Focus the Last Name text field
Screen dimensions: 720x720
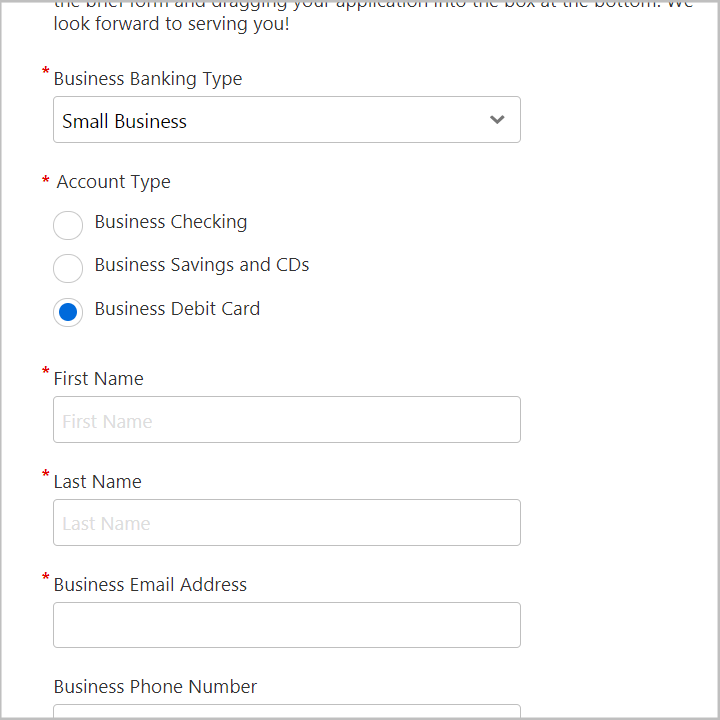point(287,523)
